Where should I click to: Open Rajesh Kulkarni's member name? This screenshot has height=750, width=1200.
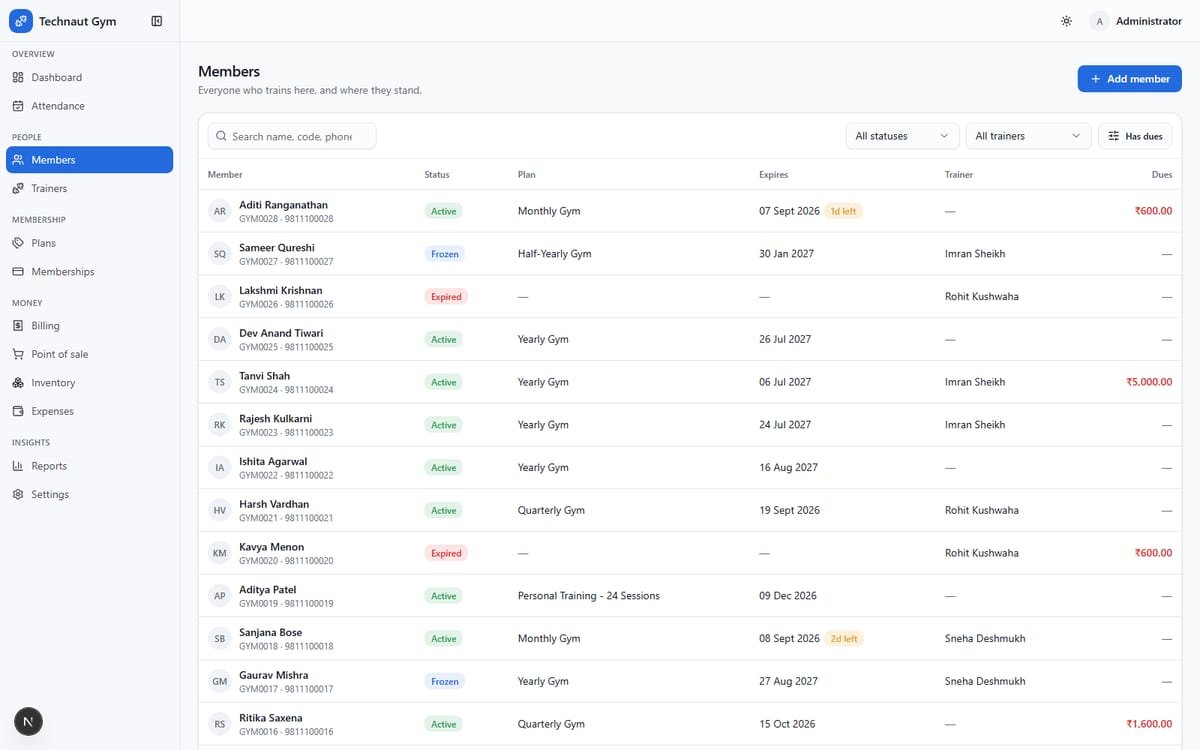click(x=275, y=418)
